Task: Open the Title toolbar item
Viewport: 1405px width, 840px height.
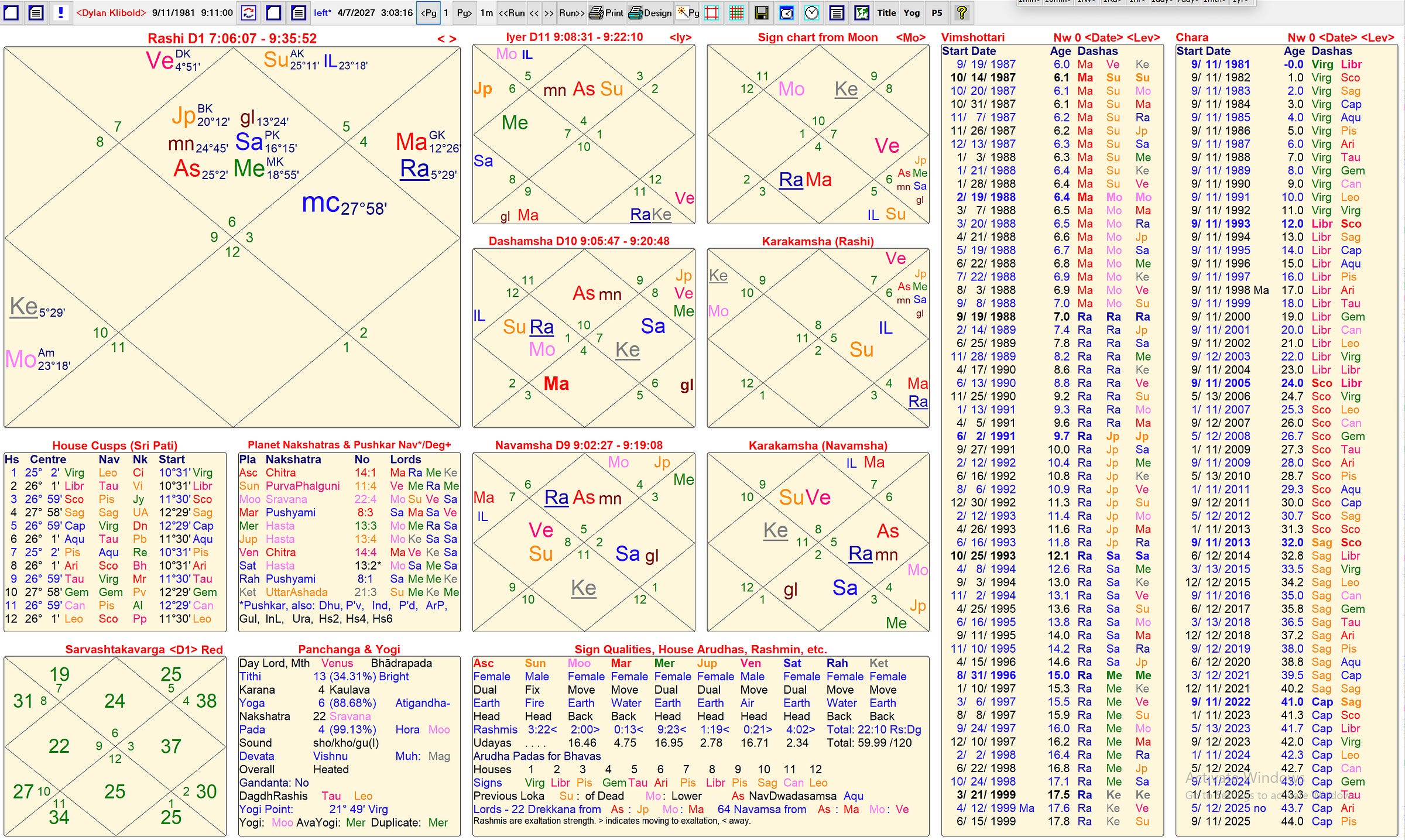Action: coord(886,12)
